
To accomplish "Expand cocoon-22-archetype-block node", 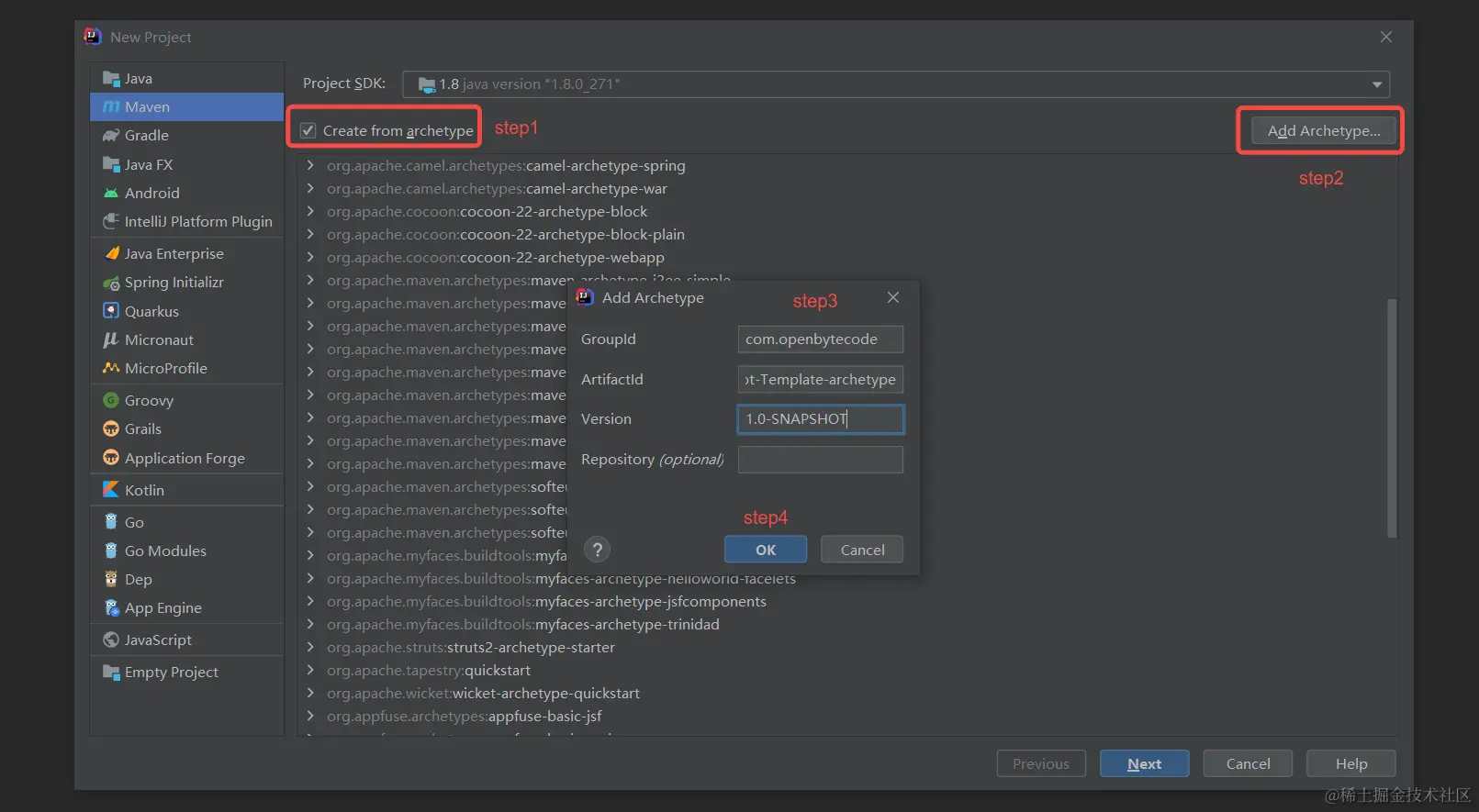I will [x=310, y=211].
